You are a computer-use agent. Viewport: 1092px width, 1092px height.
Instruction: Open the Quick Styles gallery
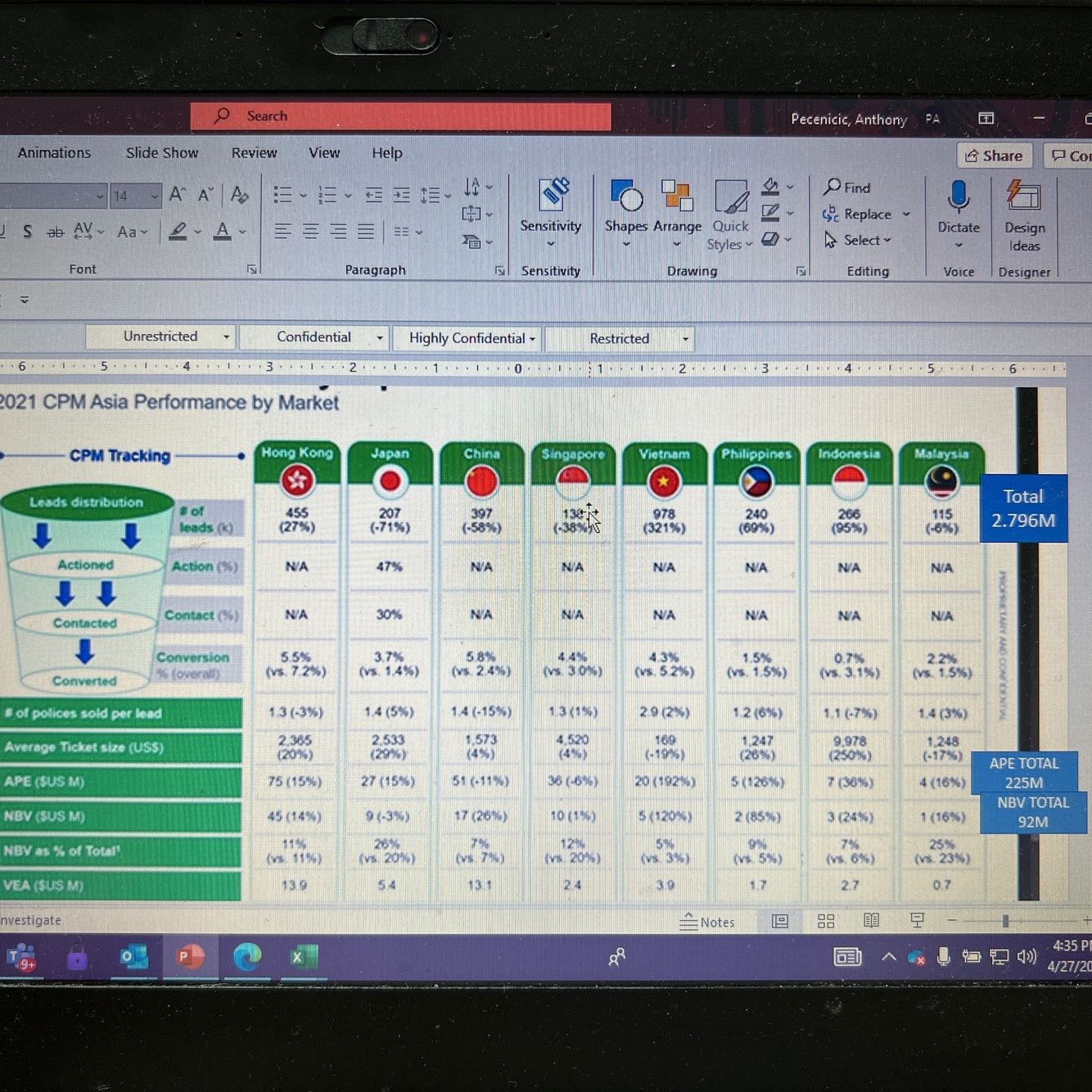point(729,215)
